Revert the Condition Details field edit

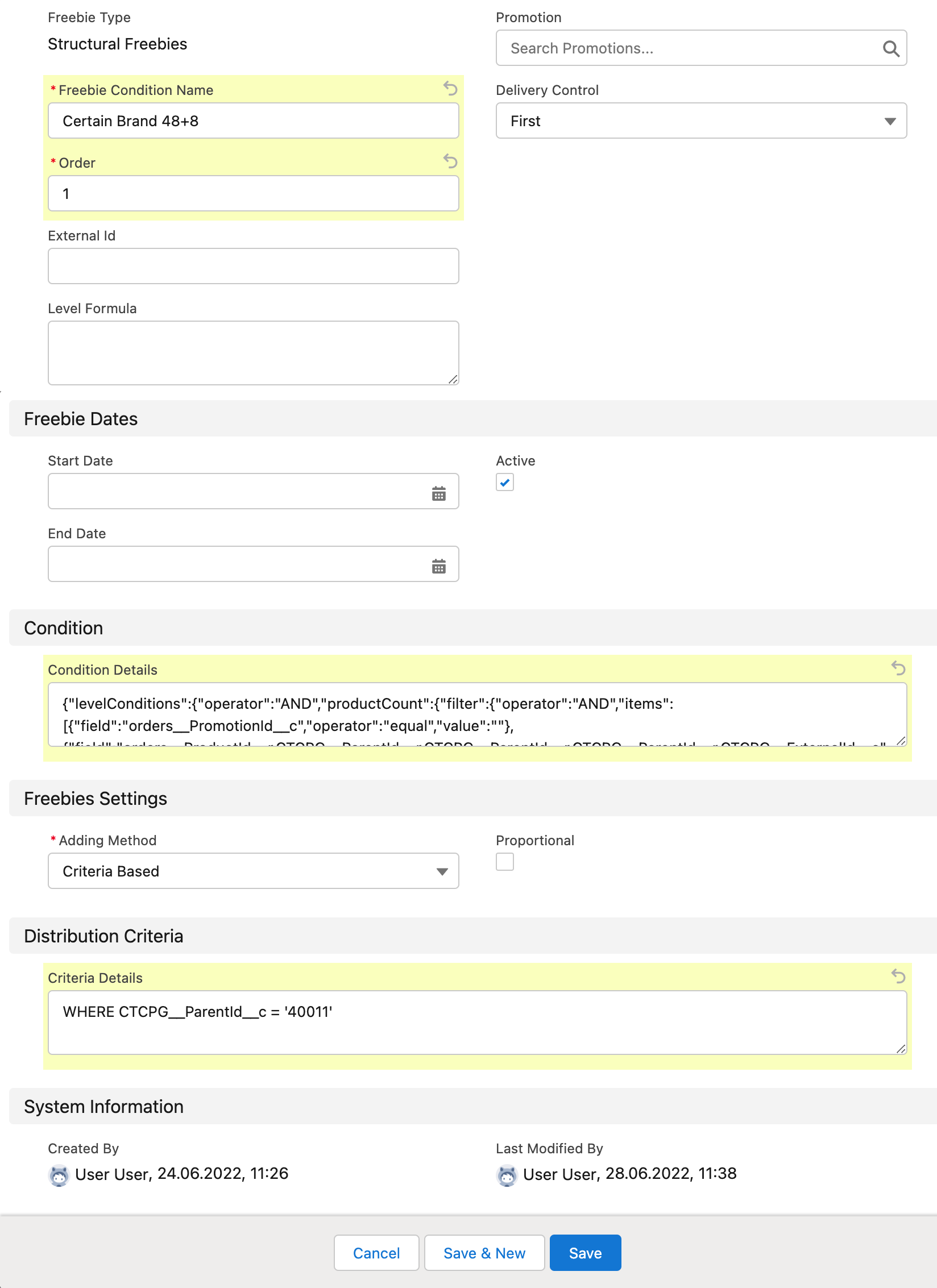pyautogui.click(x=898, y=668)
